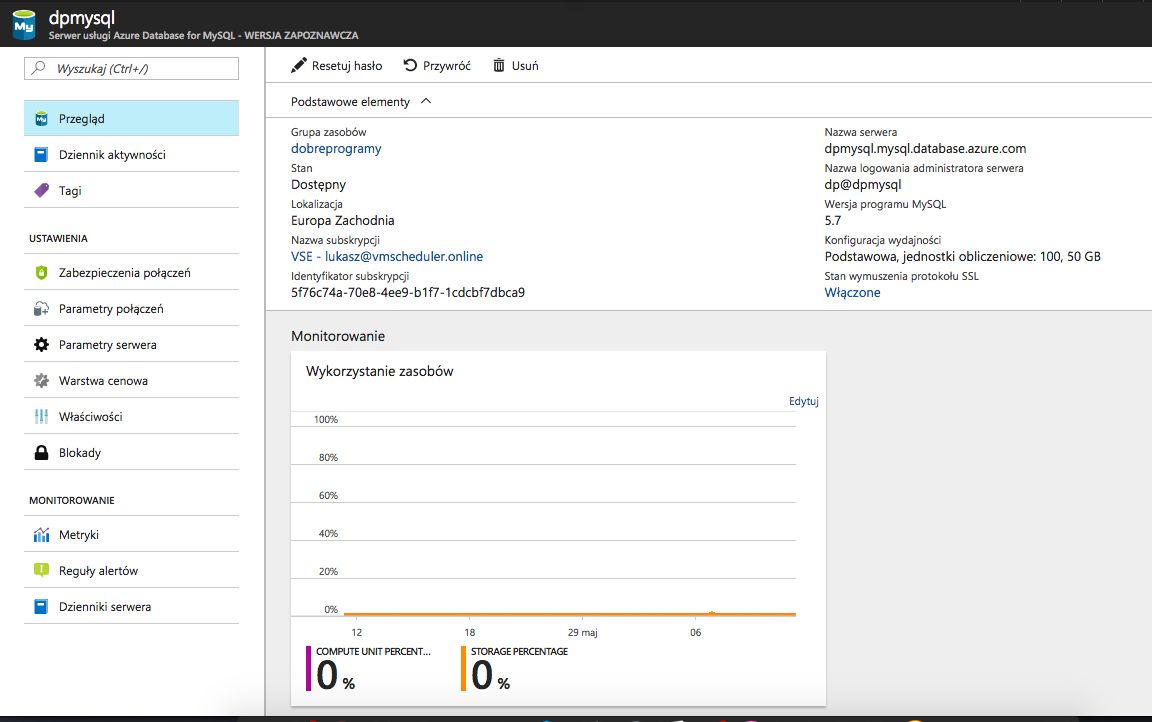
Task: Click the chart icon for Metryki
Action: tap(41, 535)
